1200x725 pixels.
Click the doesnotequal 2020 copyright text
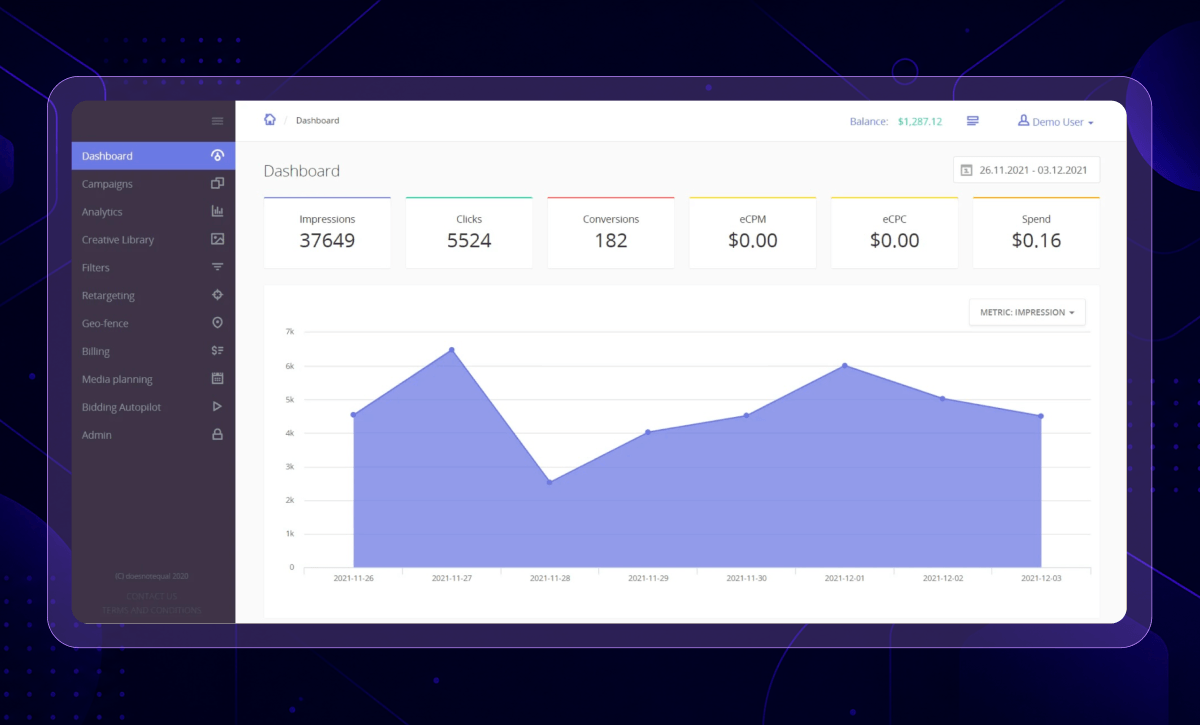coord(152,576)
